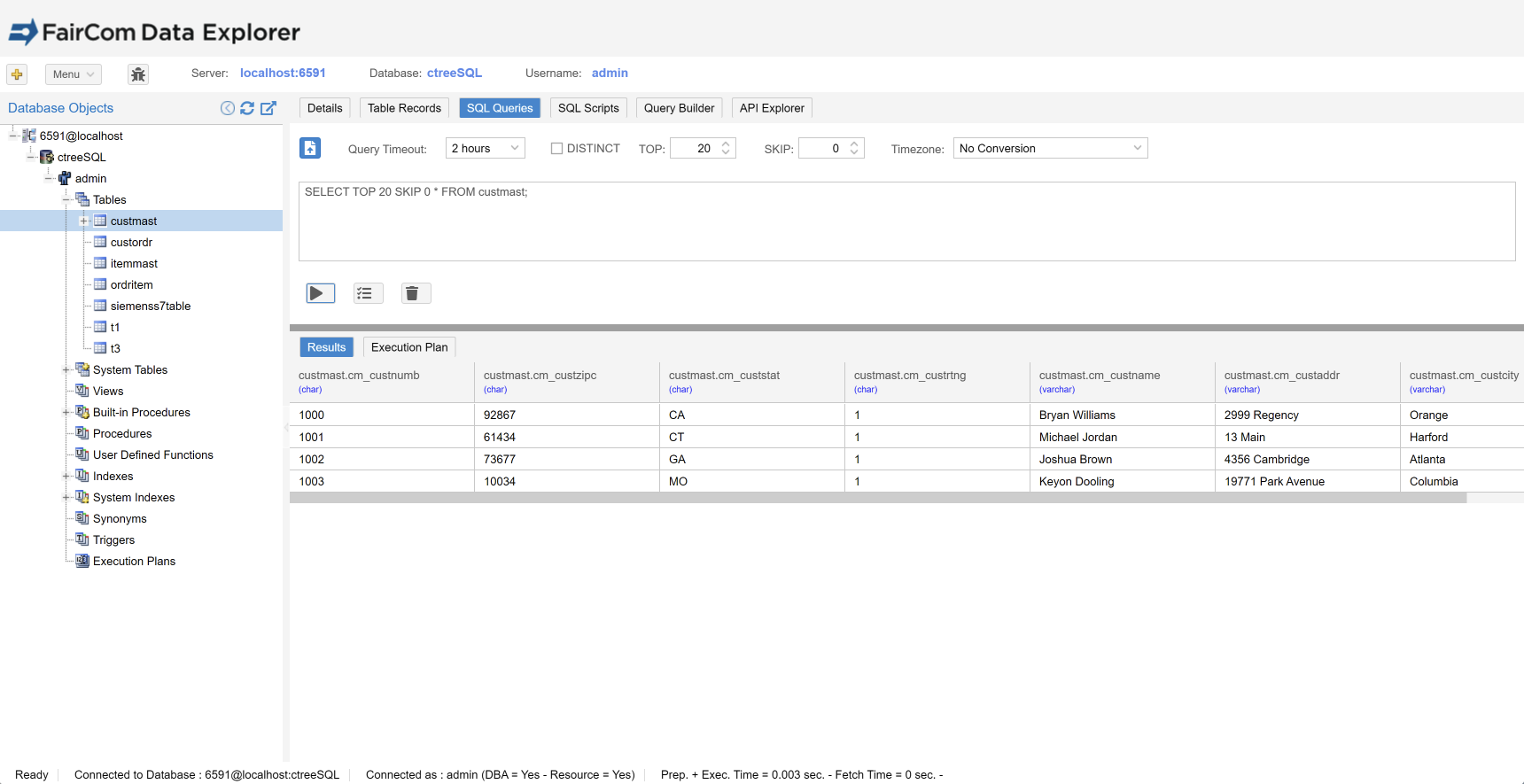Collapse the admin tree node

coord(49,178)
